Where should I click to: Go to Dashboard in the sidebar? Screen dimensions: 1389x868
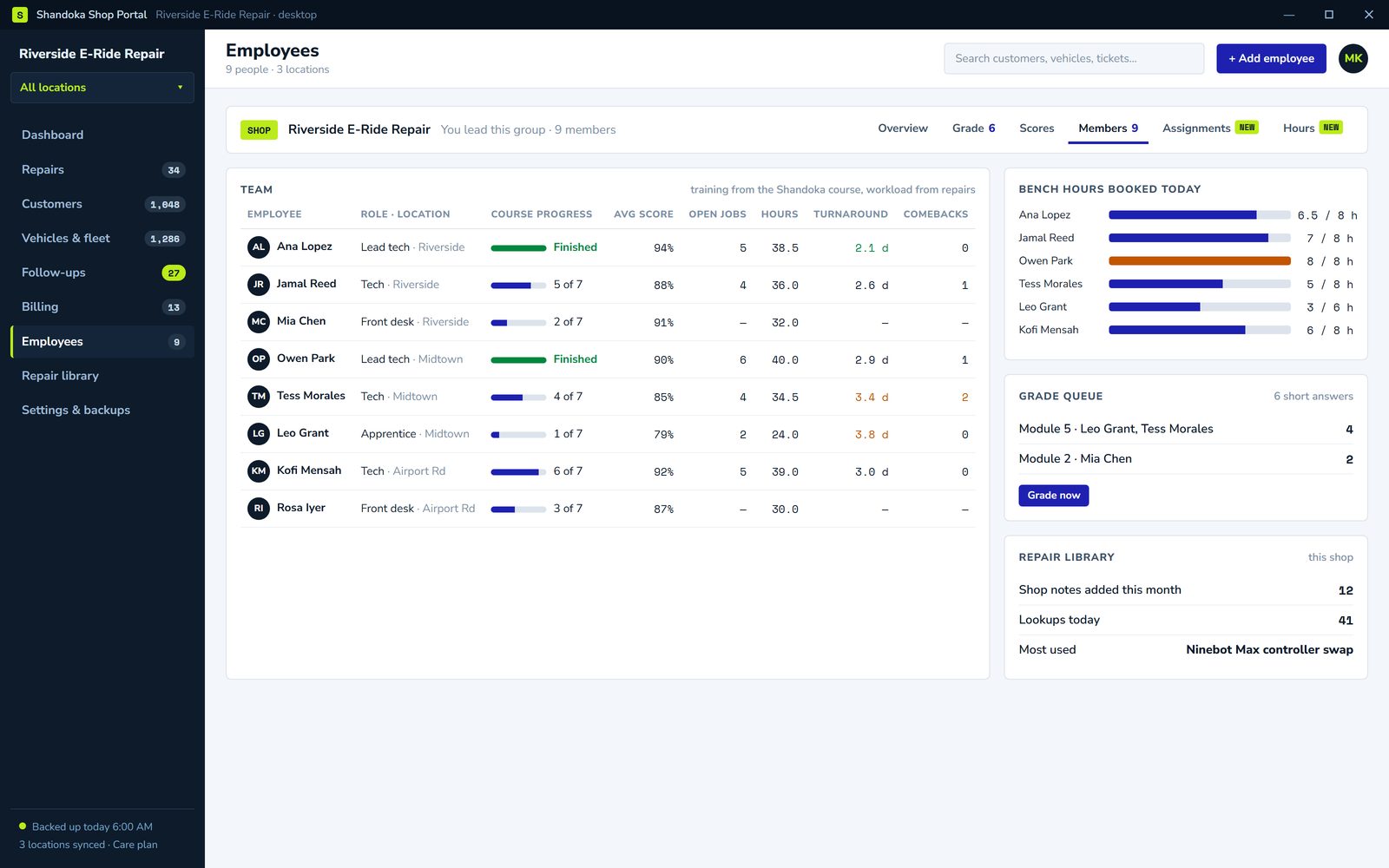click(x=102, y=135)
